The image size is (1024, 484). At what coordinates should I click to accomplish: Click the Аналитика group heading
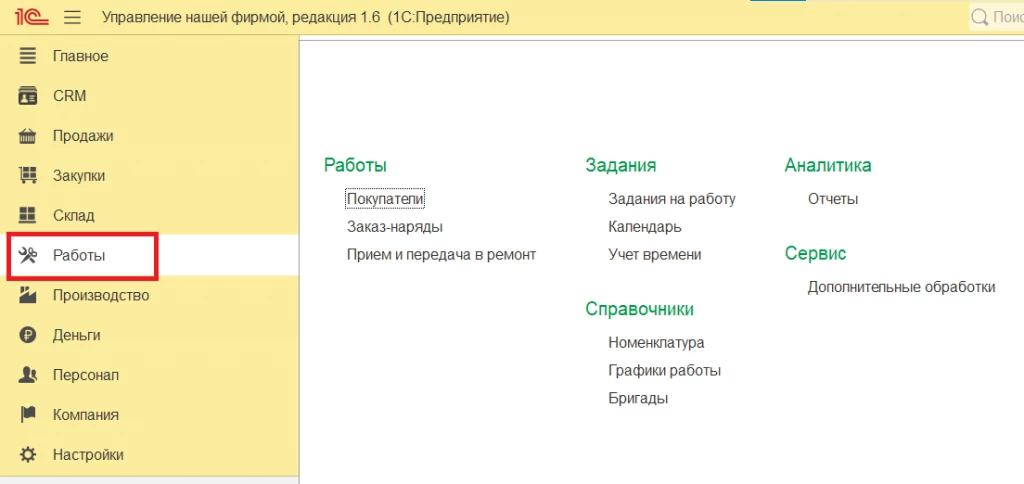pyautogui.click(x=828, y=165)
